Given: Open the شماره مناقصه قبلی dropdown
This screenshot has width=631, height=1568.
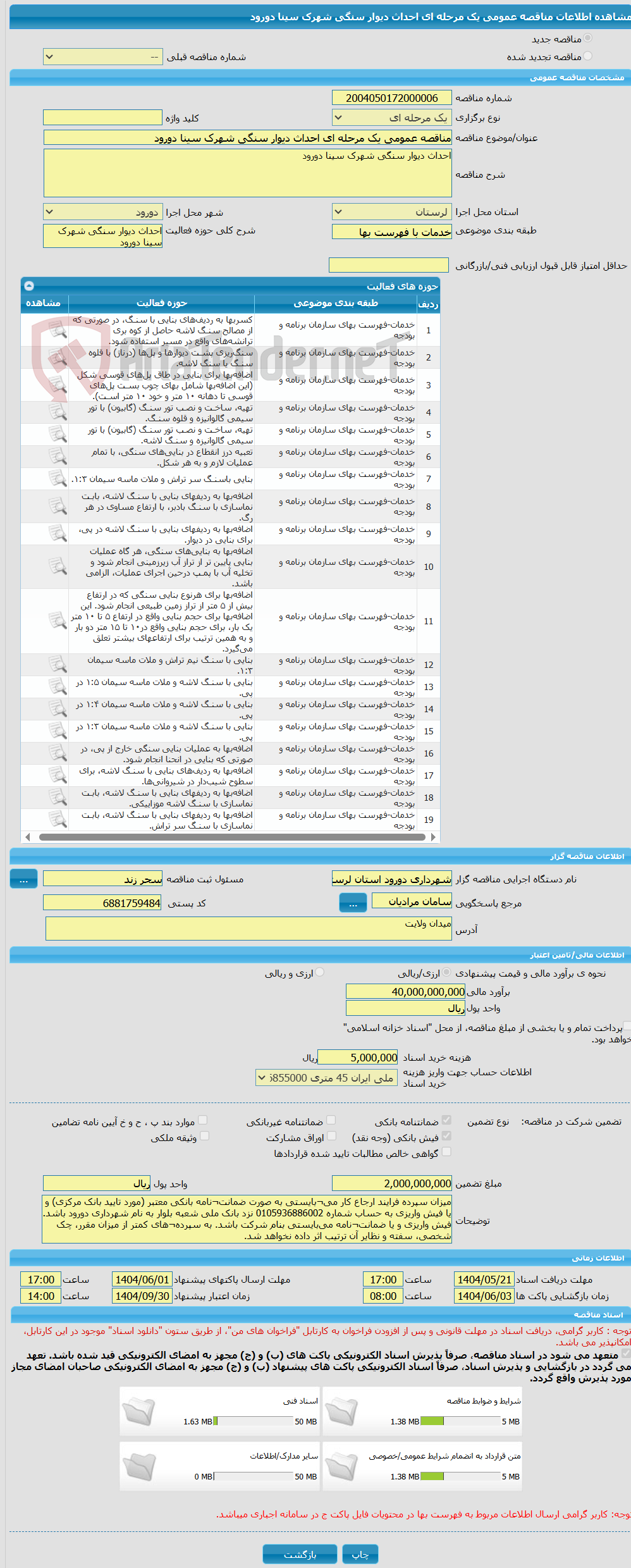Looking at the screenshot, I should (103, 57).
